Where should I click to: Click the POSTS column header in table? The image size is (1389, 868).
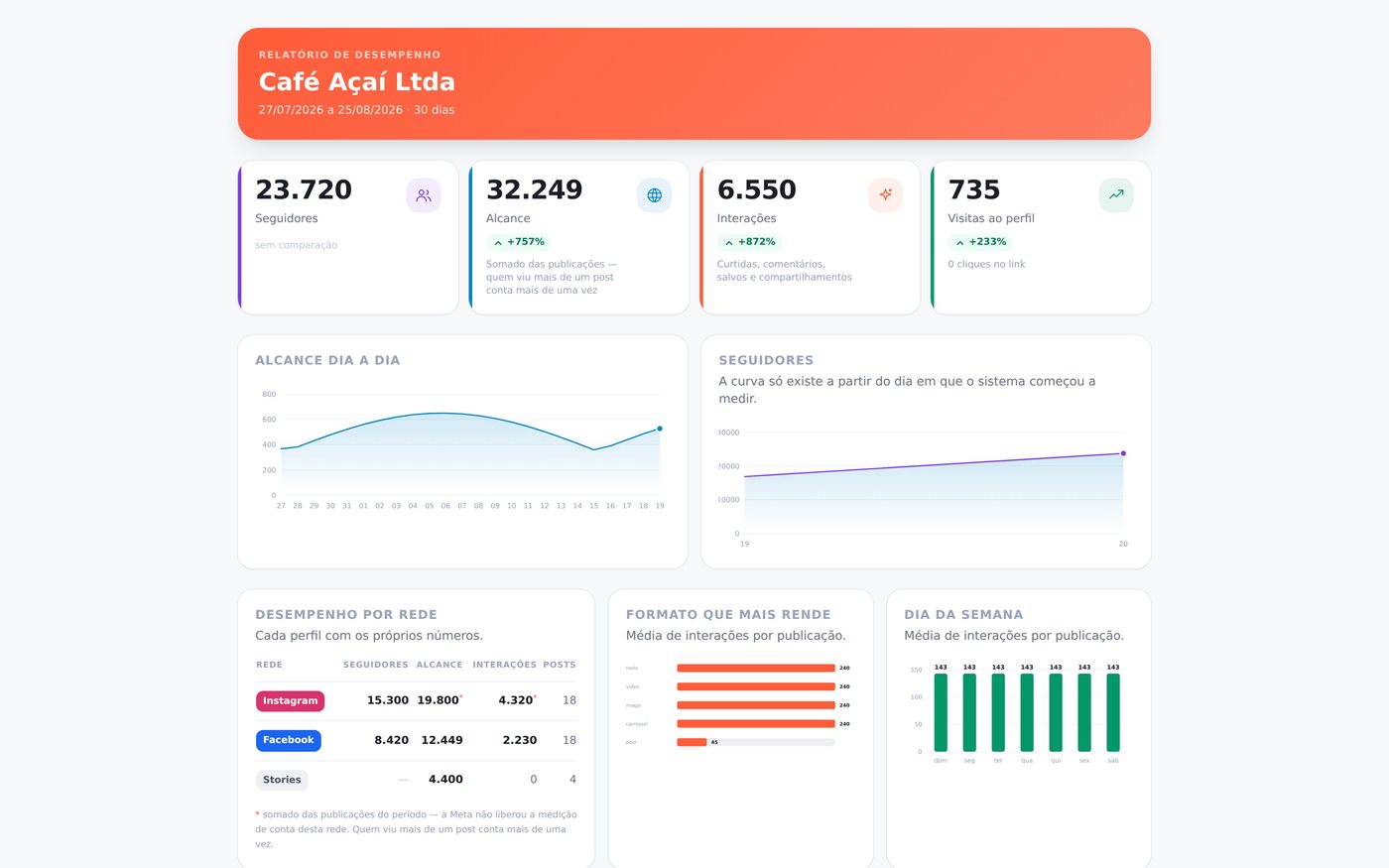(x=560, y=665)
